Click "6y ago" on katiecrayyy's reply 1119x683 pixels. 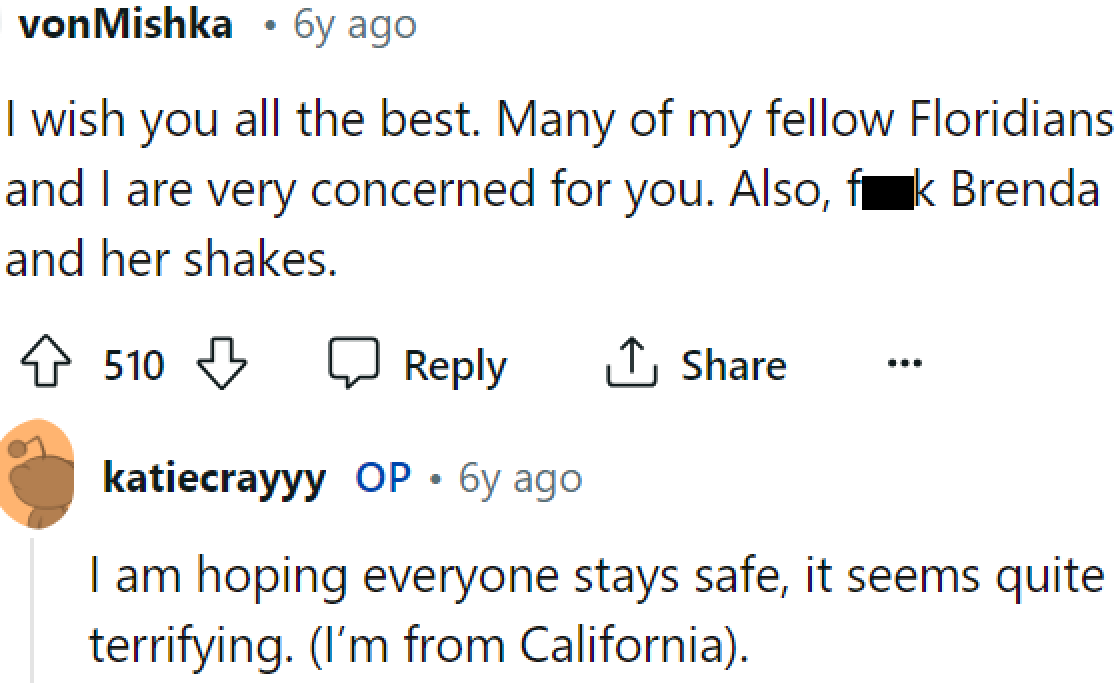[518, 477]
